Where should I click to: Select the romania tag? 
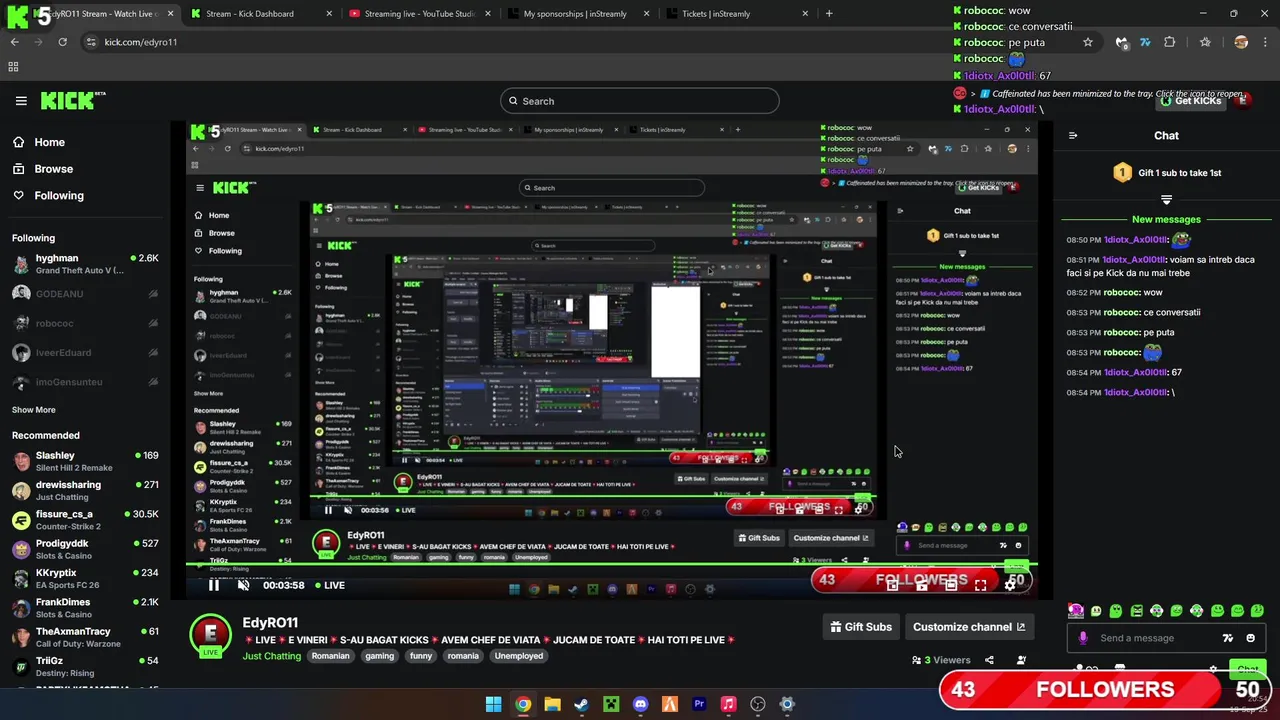[x=463, y=656]
